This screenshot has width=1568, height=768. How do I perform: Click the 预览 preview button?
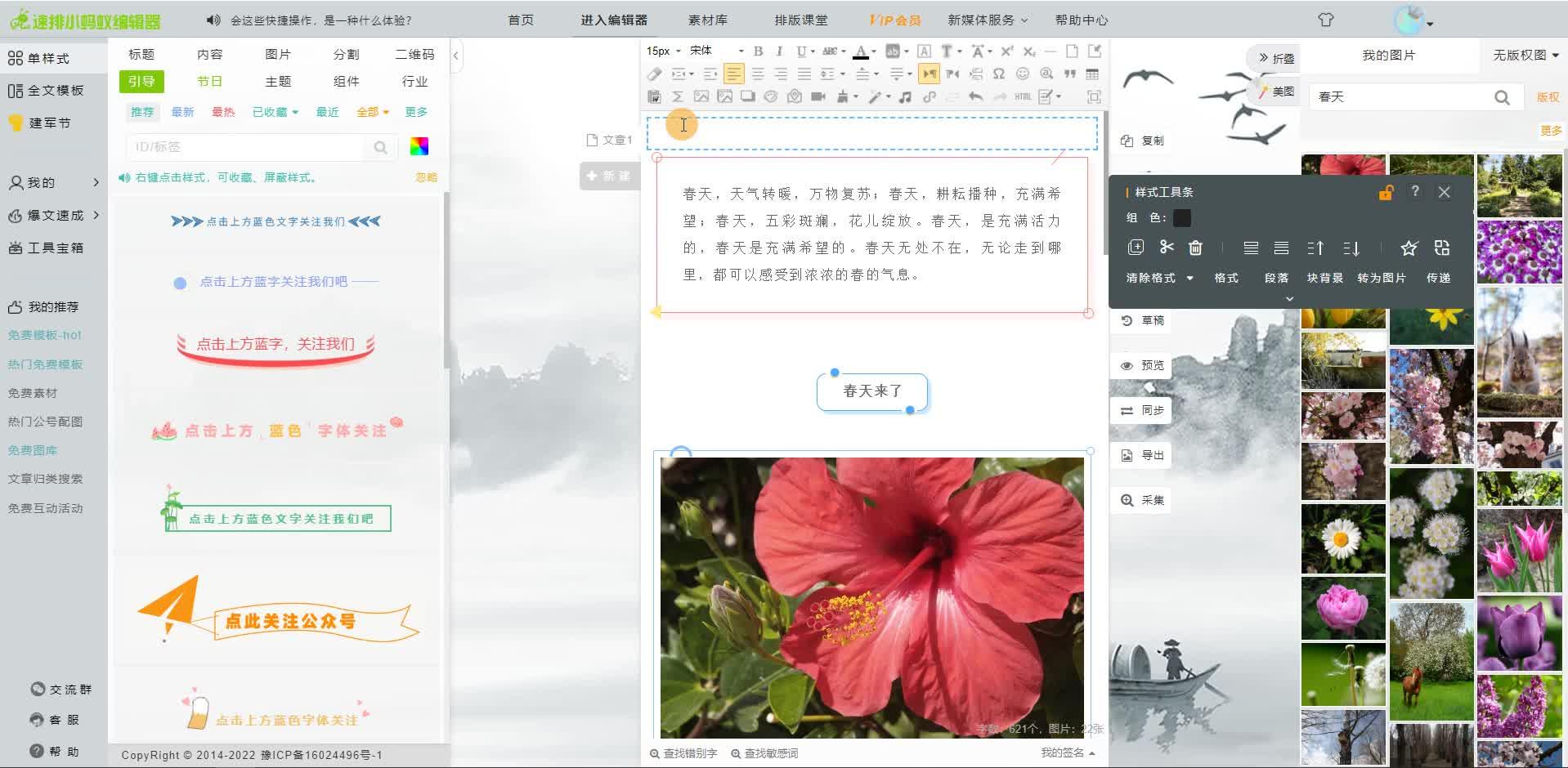(1142, 365)
